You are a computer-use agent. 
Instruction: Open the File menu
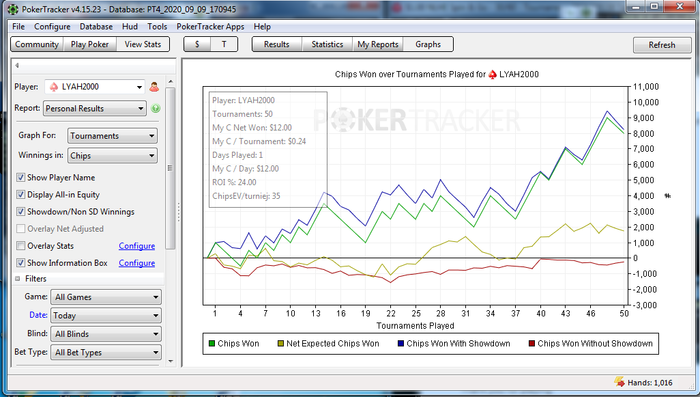(x=18, y=26)
